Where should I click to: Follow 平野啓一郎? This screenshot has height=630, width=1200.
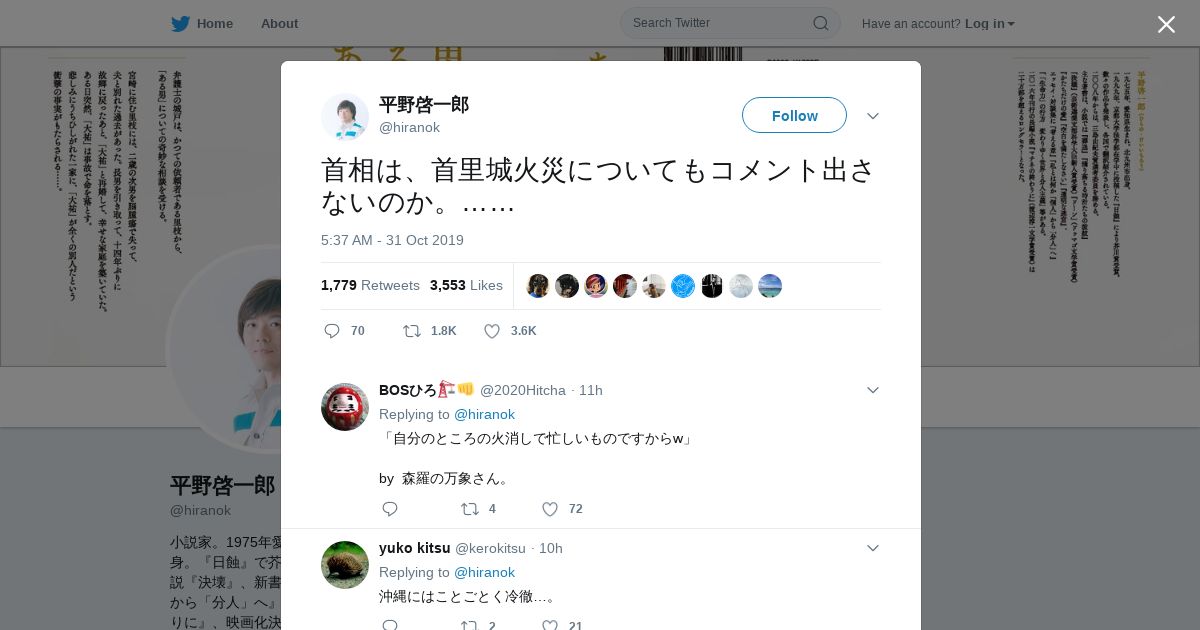tap(794, 115)
